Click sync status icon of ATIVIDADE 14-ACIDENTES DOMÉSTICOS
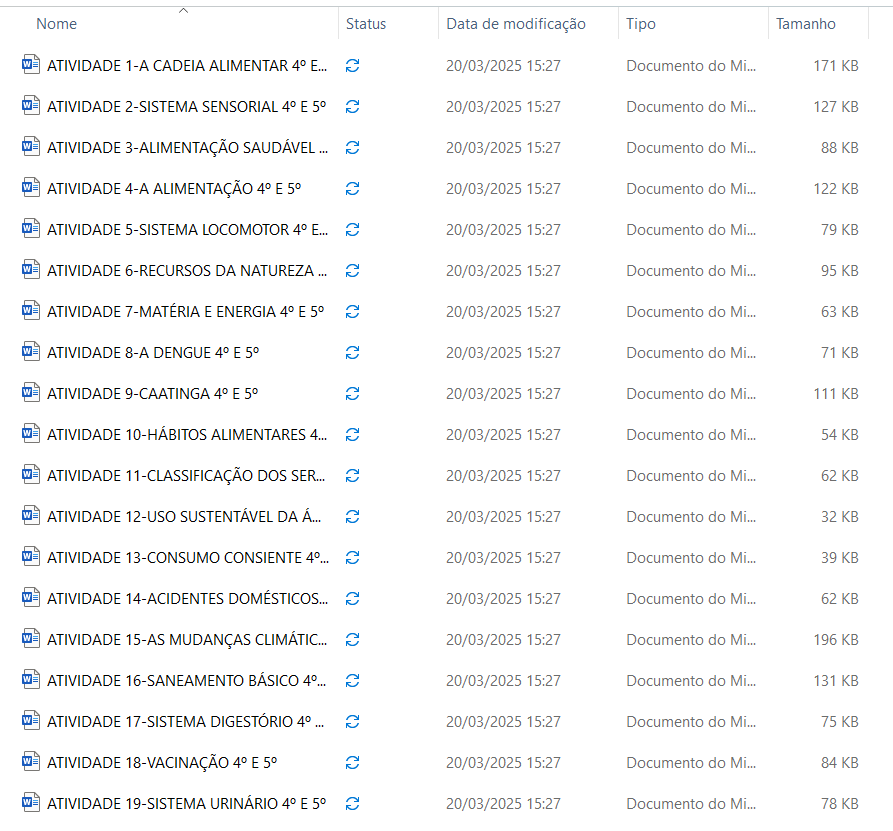This screenshot has width=893, height=831. click(x=353, y=599)
